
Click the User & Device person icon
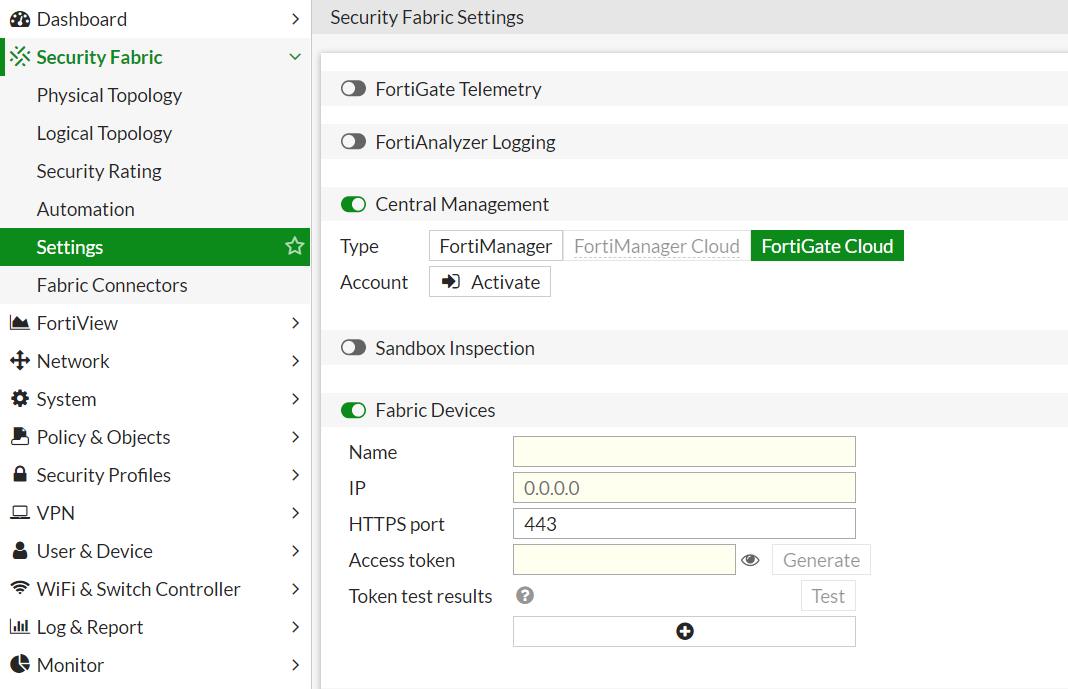click(x=20, y=550)
